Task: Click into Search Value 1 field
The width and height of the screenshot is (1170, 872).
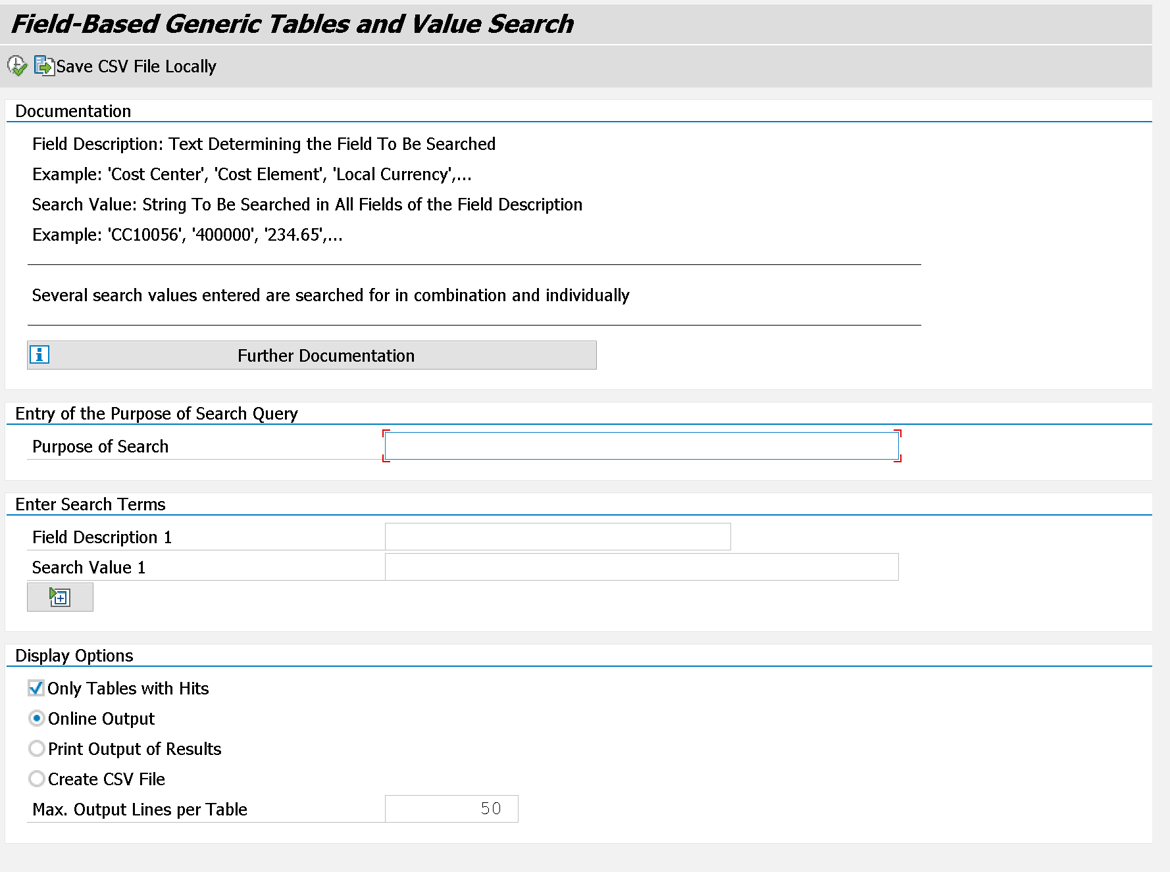Action: pyautogui.click(x=641, y=567)
